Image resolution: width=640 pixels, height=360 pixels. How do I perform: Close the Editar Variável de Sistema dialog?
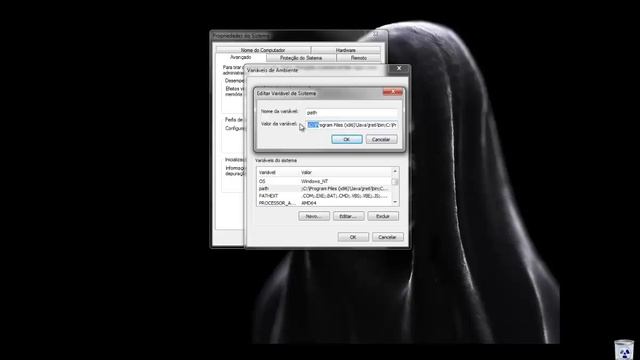[x=393, y=93]
